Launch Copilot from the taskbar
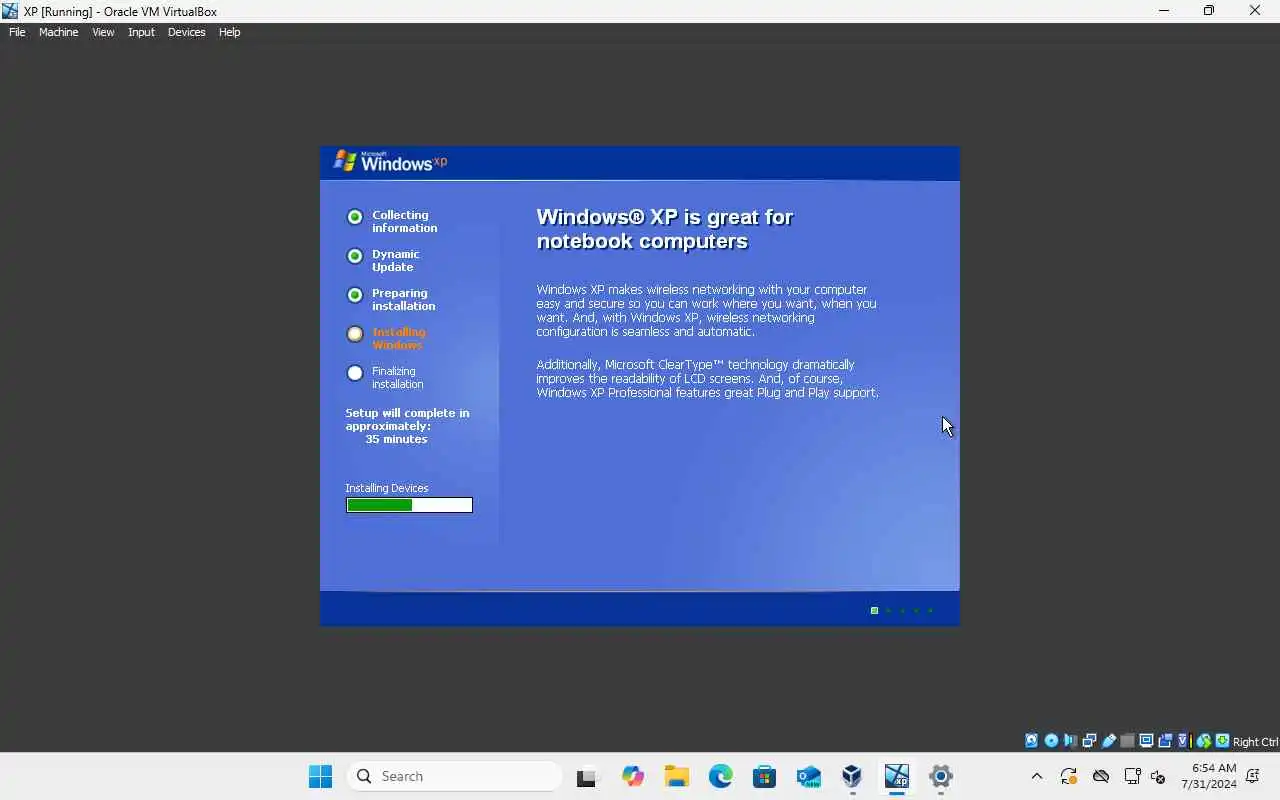Screen dimensions: 1280x800 [632, 776]
